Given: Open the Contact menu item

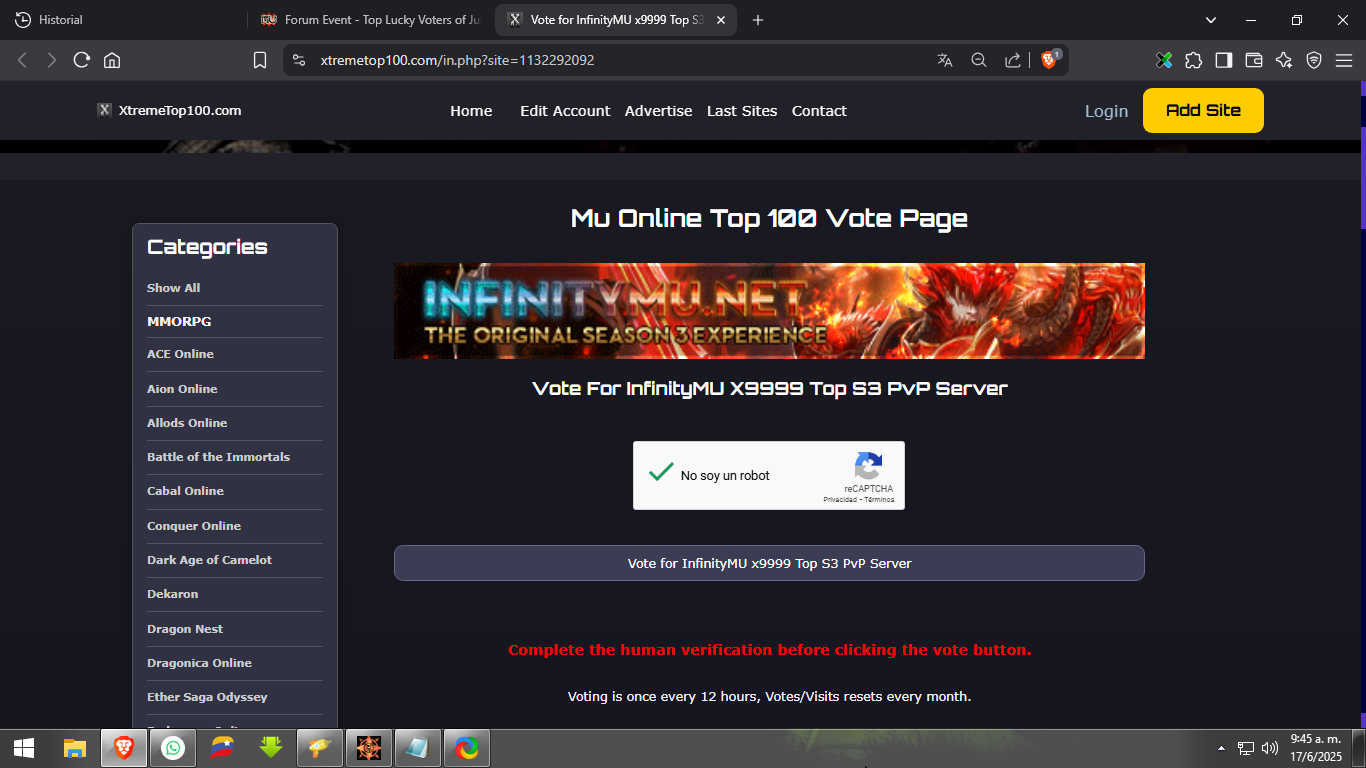Looking at the screenshot, I should [819, 111].
